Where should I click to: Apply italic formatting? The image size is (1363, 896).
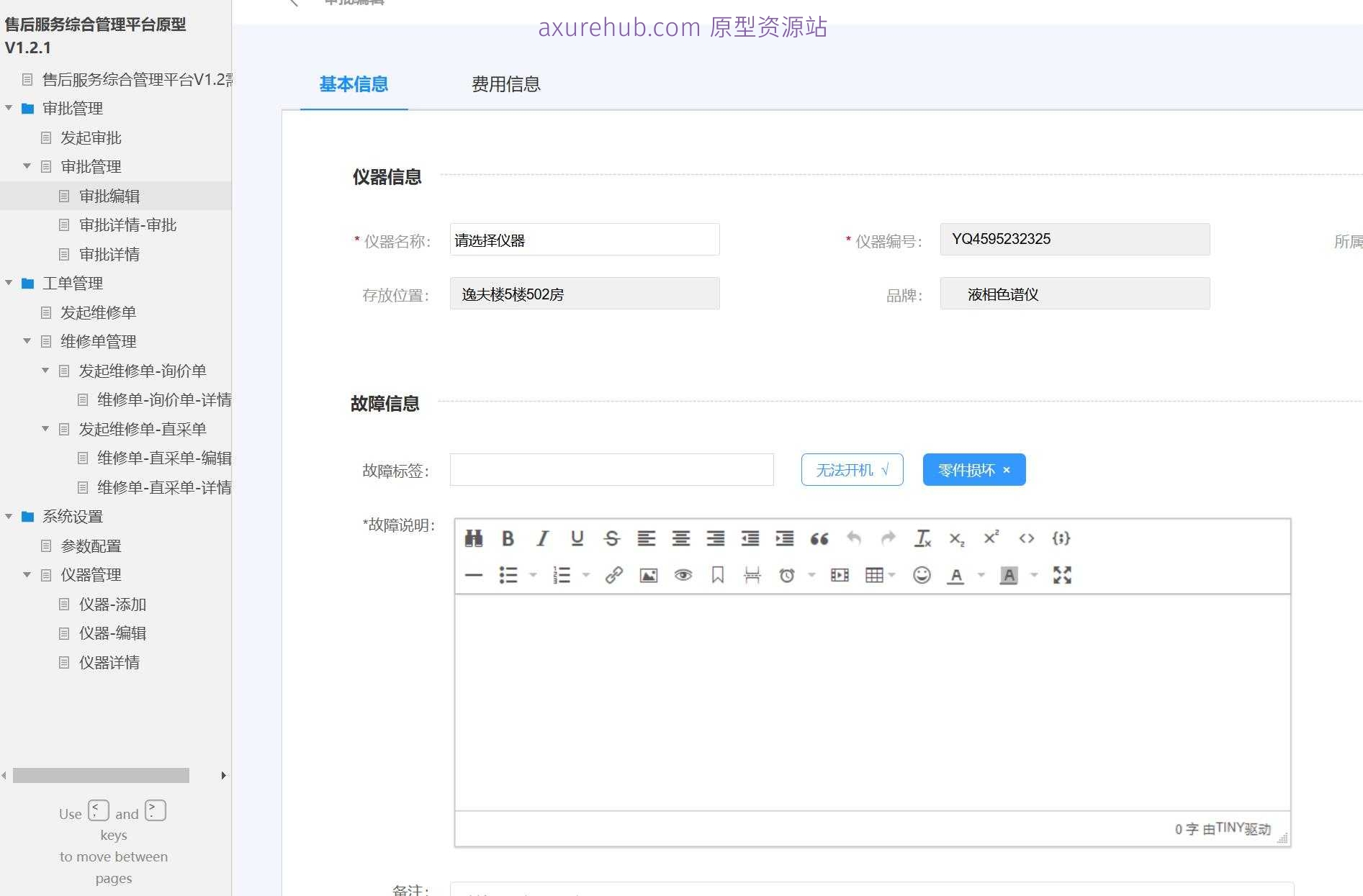542,538
